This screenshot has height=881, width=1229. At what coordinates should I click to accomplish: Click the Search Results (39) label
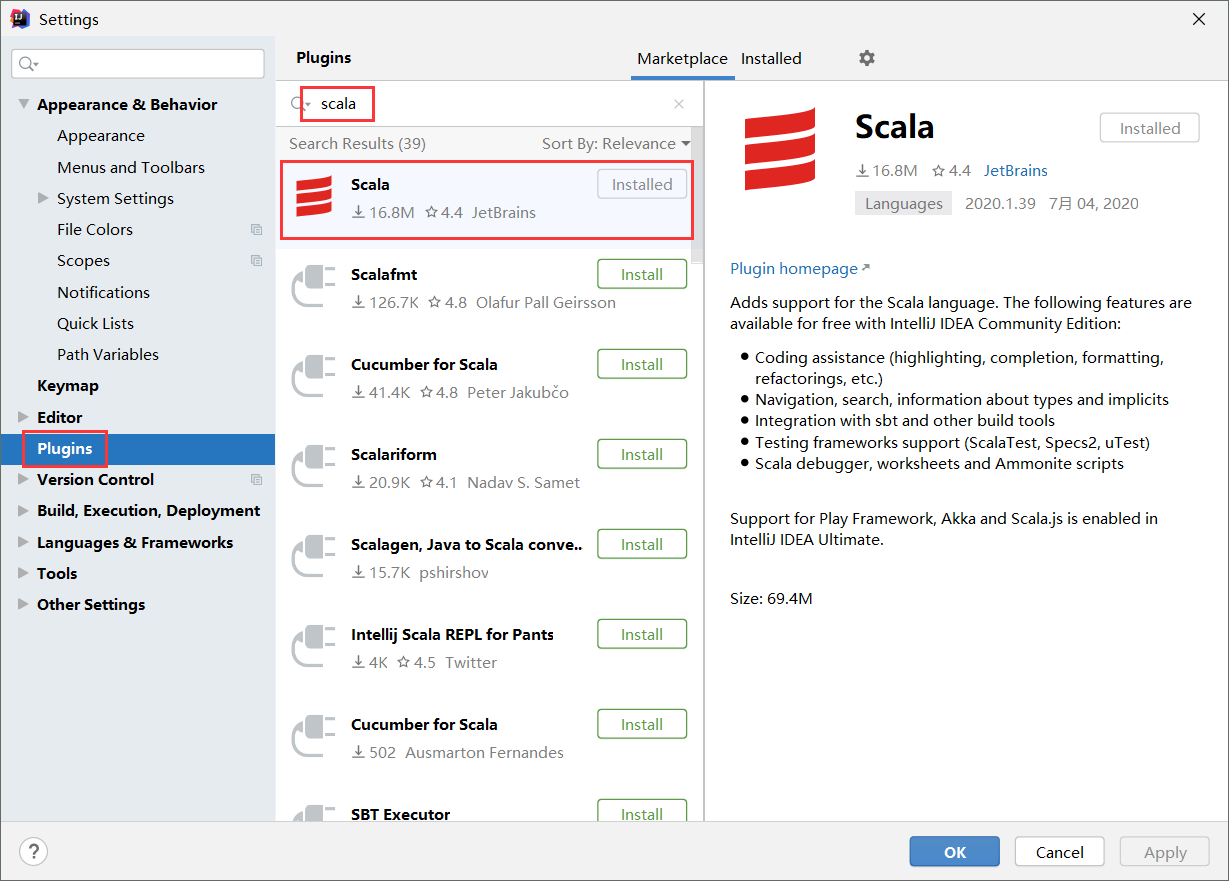[x=357, y=144]
